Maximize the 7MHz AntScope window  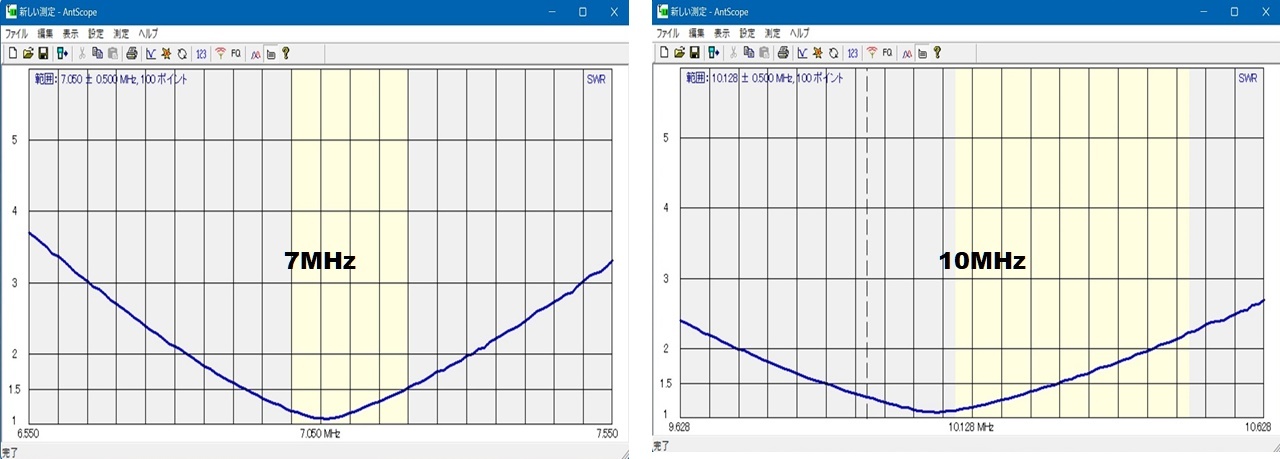(x=583, y=12)
